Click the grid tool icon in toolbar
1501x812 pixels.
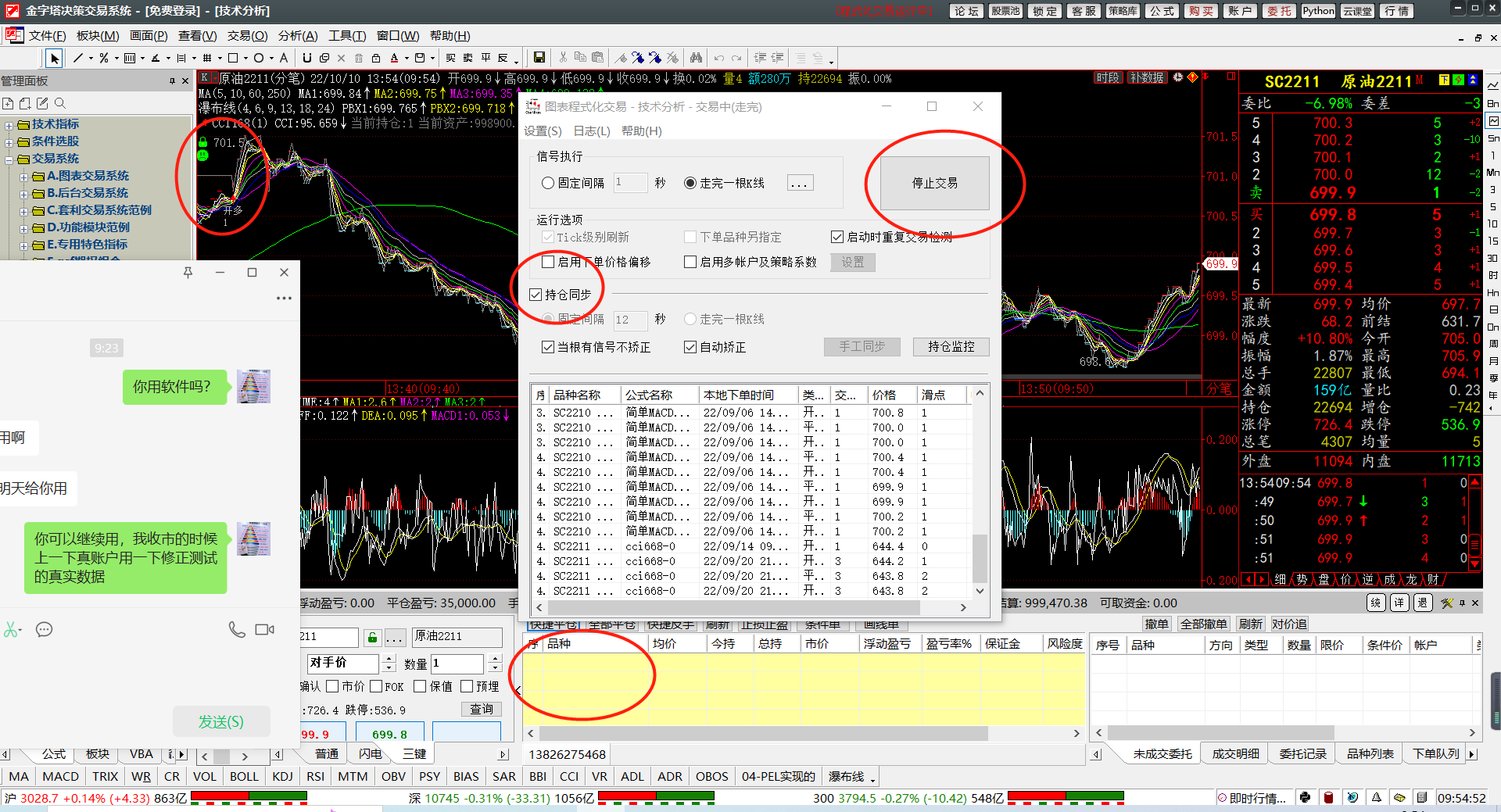click(x=207, y=58)
